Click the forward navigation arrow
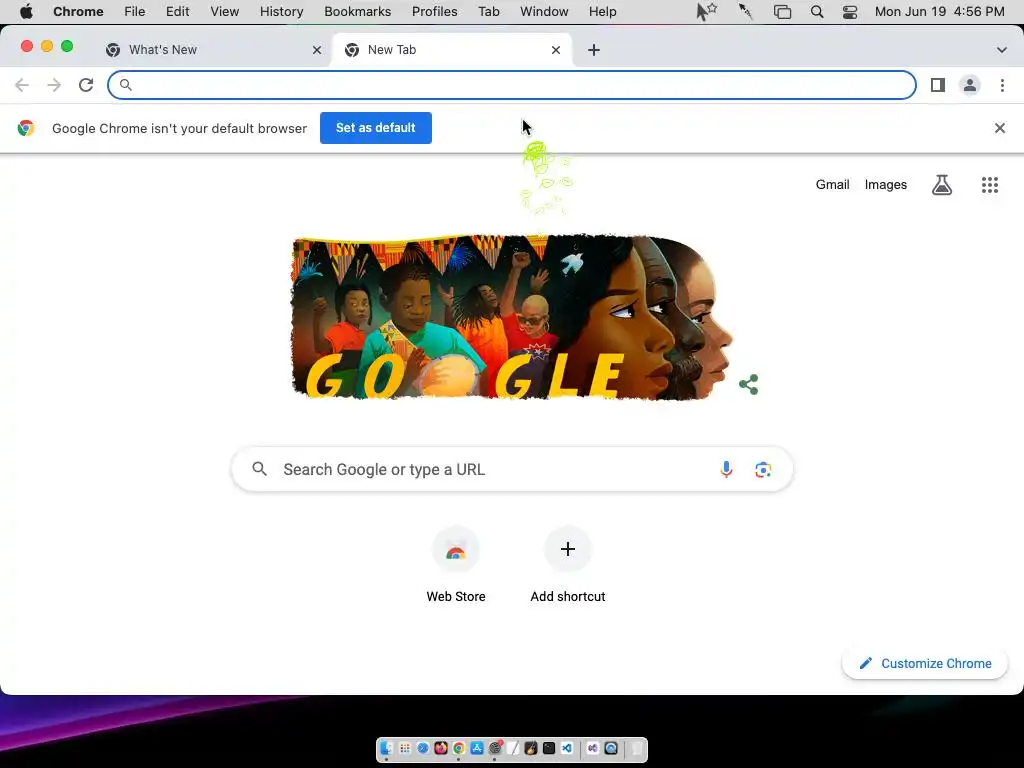This screenshot has width=1024, height=768. tap(54, 85)
